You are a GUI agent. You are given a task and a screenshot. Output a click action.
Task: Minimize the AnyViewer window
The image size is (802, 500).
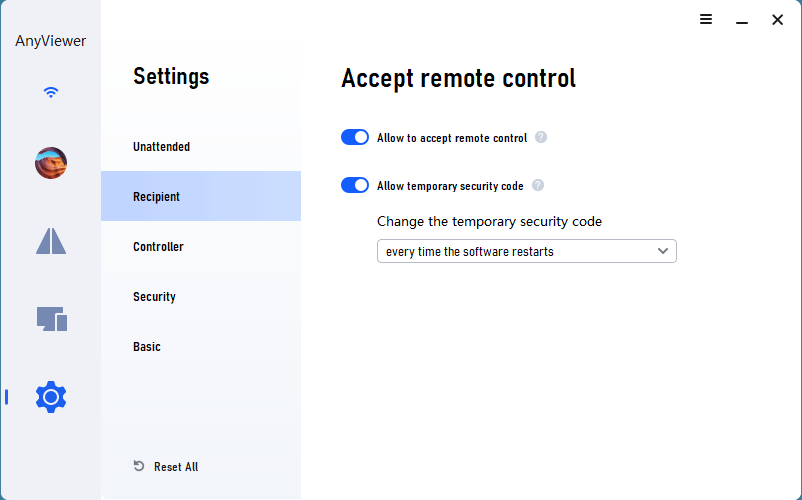[x=742, y=20]
